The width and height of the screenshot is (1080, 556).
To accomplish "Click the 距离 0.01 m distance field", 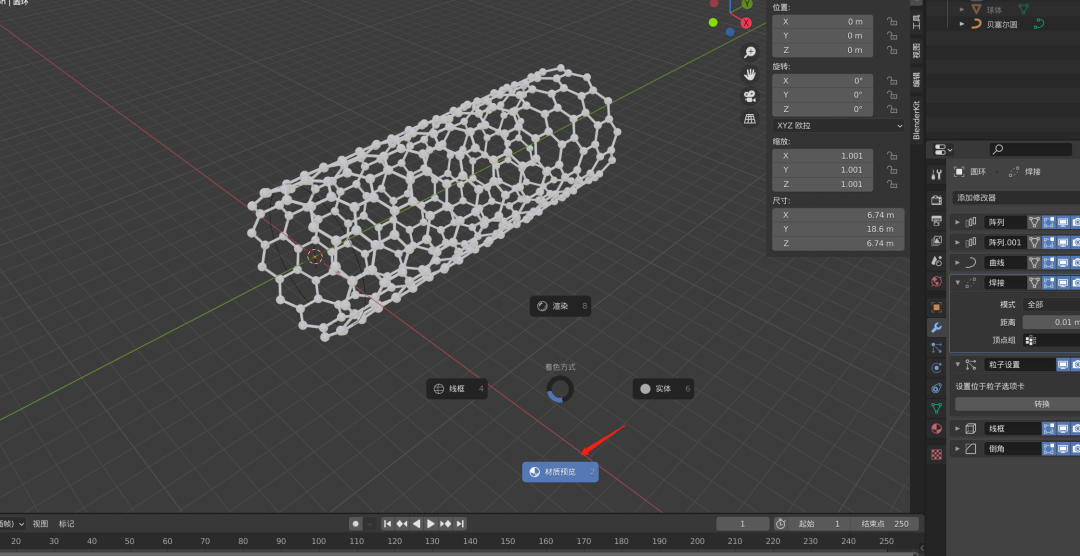I will [x=1051, y=322].
